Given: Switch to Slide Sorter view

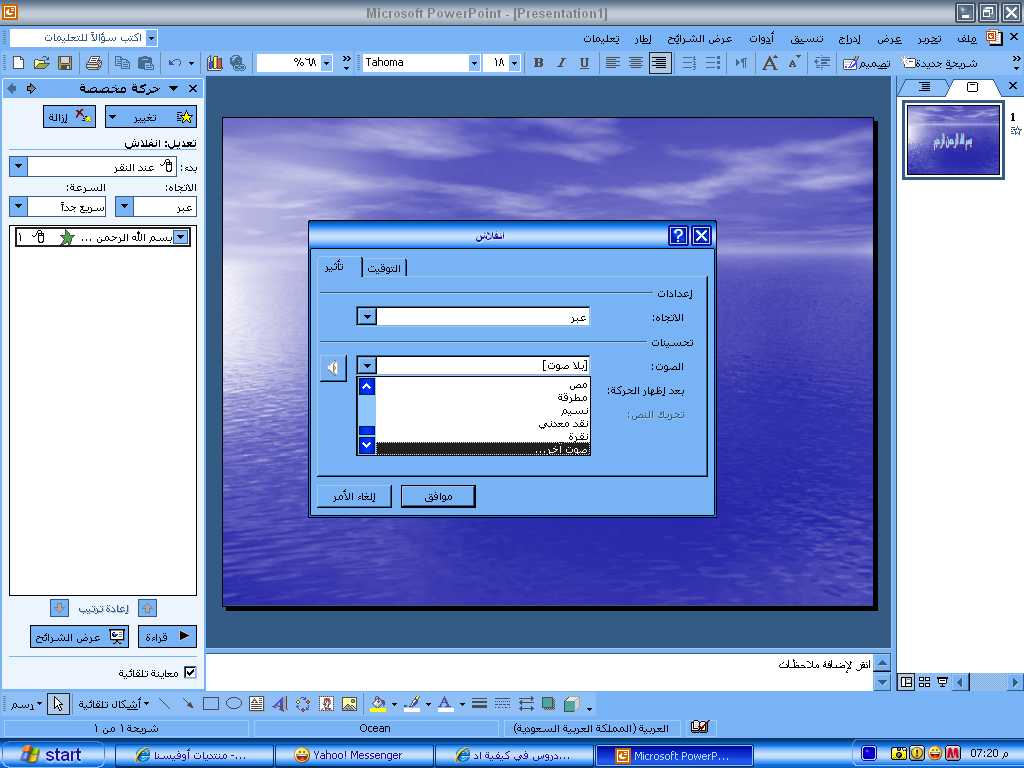Looking at the screenshot, I should click(924, 682).
